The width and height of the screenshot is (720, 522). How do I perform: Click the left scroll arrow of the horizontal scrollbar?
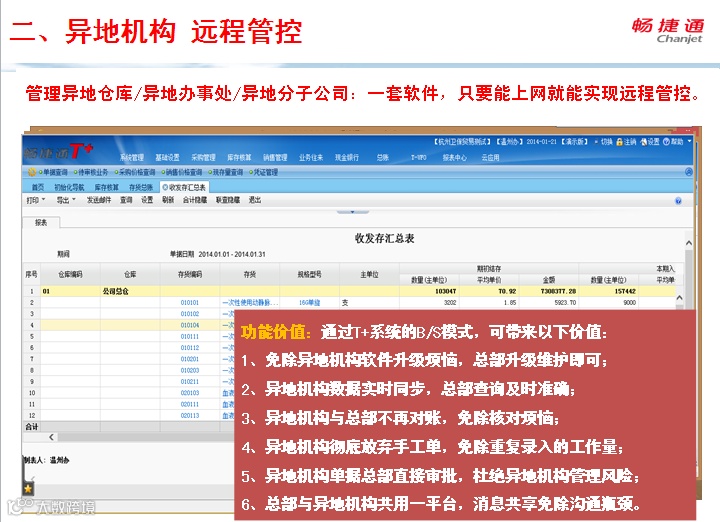(x=51, y=437)
